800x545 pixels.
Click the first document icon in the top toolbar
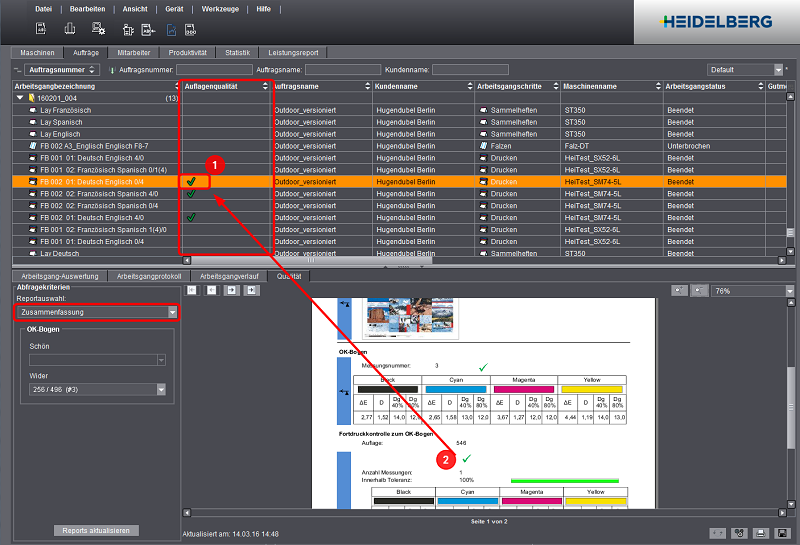click(x=42, y=29)
